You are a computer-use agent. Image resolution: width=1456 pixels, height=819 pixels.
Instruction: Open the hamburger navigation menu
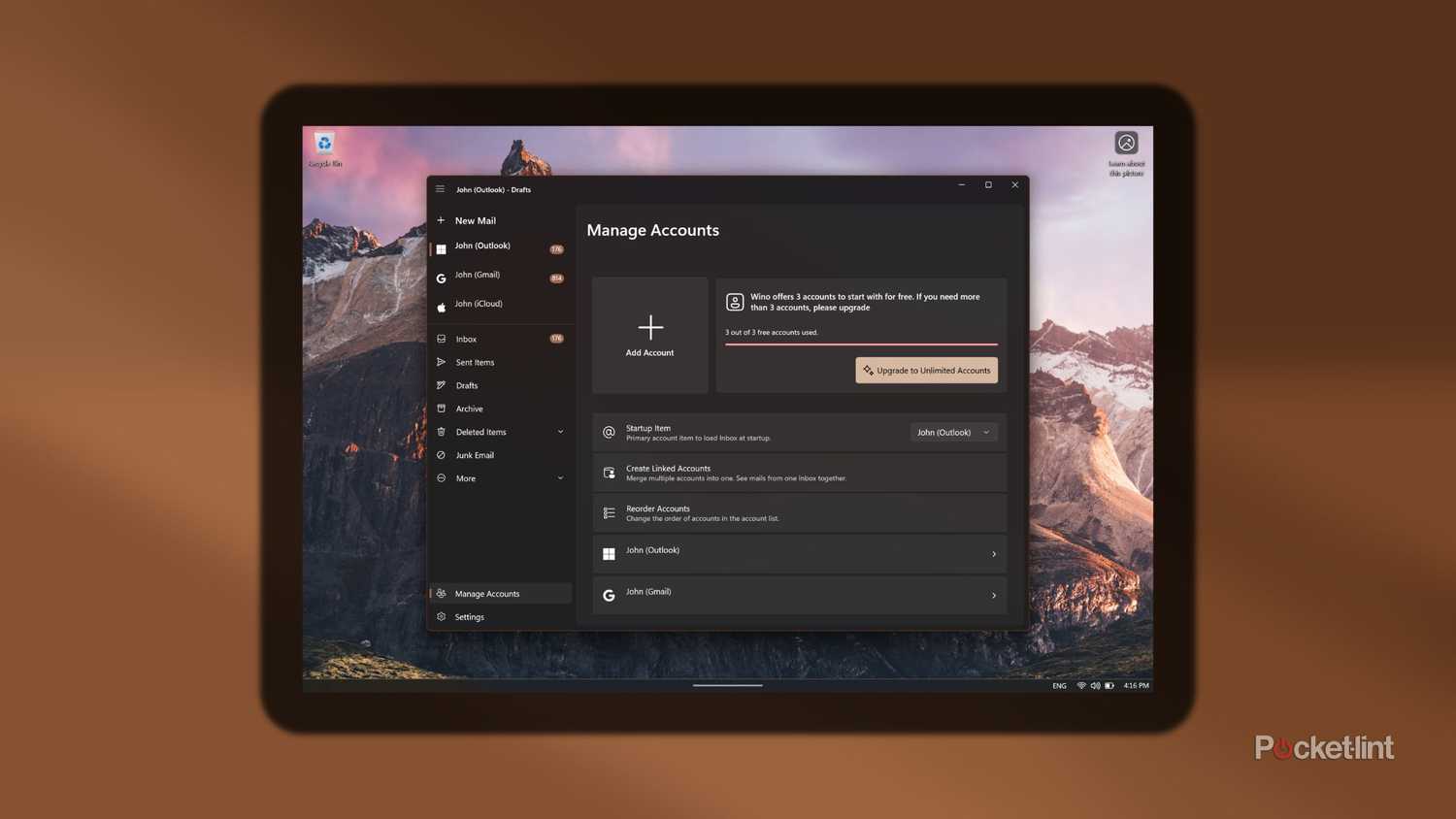point(440,189)
